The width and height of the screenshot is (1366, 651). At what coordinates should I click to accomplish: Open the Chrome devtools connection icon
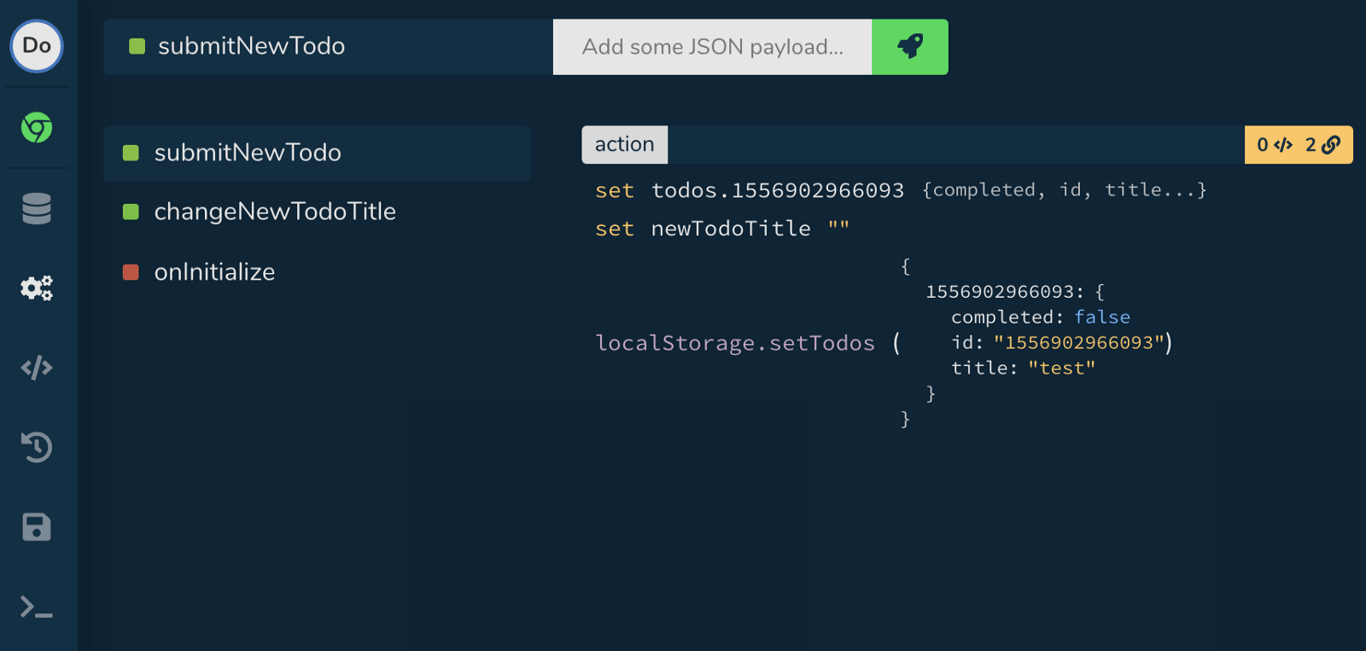(37, 128)
